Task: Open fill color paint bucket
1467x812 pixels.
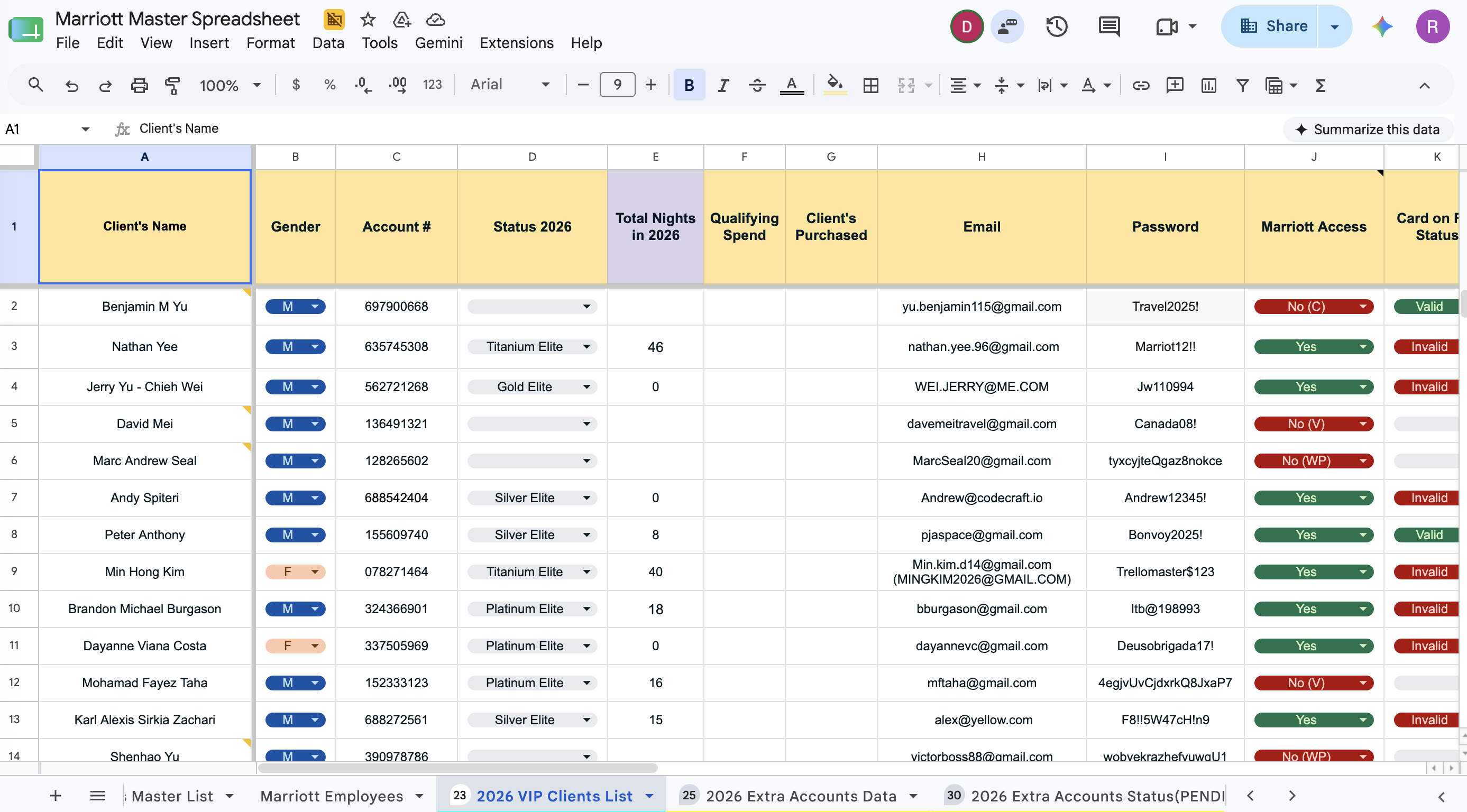Action: pyautogui.click(x=835, y=85)
